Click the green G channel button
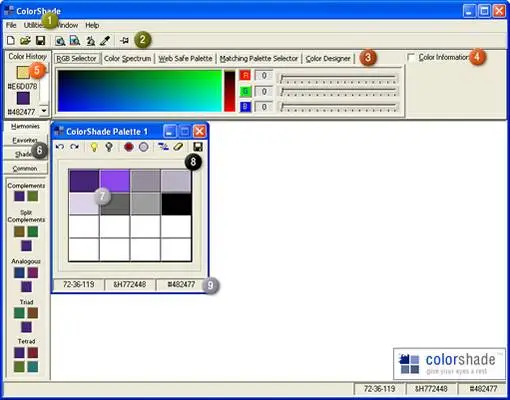510x400 pixels. (245, 91)
